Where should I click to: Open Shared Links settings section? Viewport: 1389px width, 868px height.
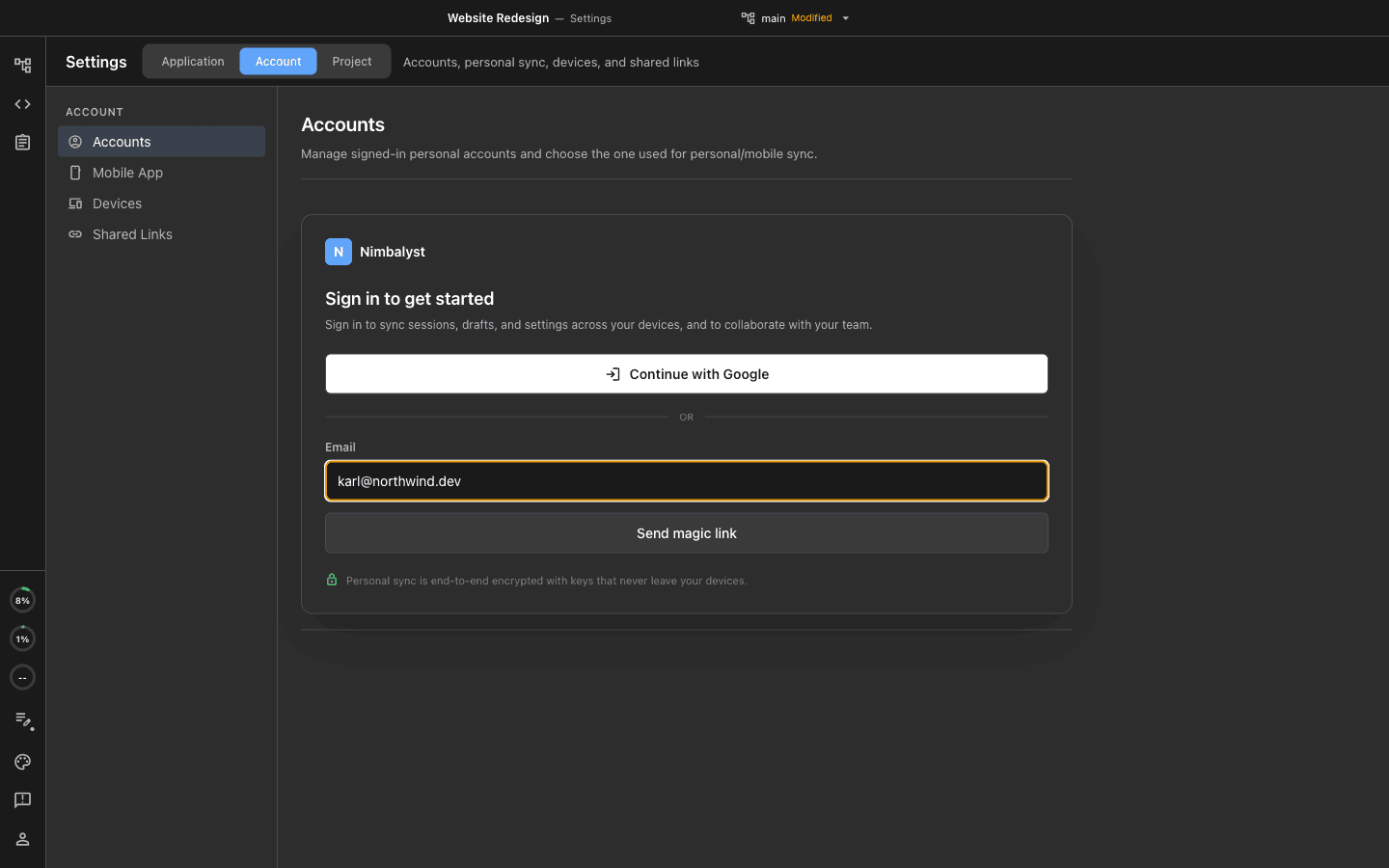tap(161, 234)
